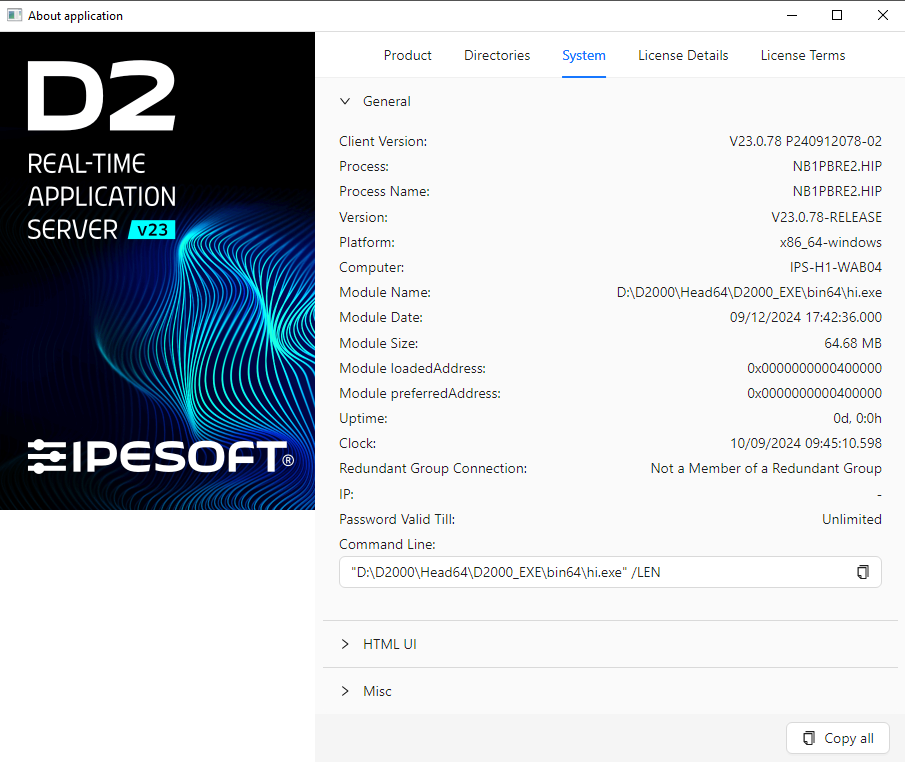Show the License Terms tab
Image resolution: width=905 pixels, height=762 pixels.
click(802, 55)
